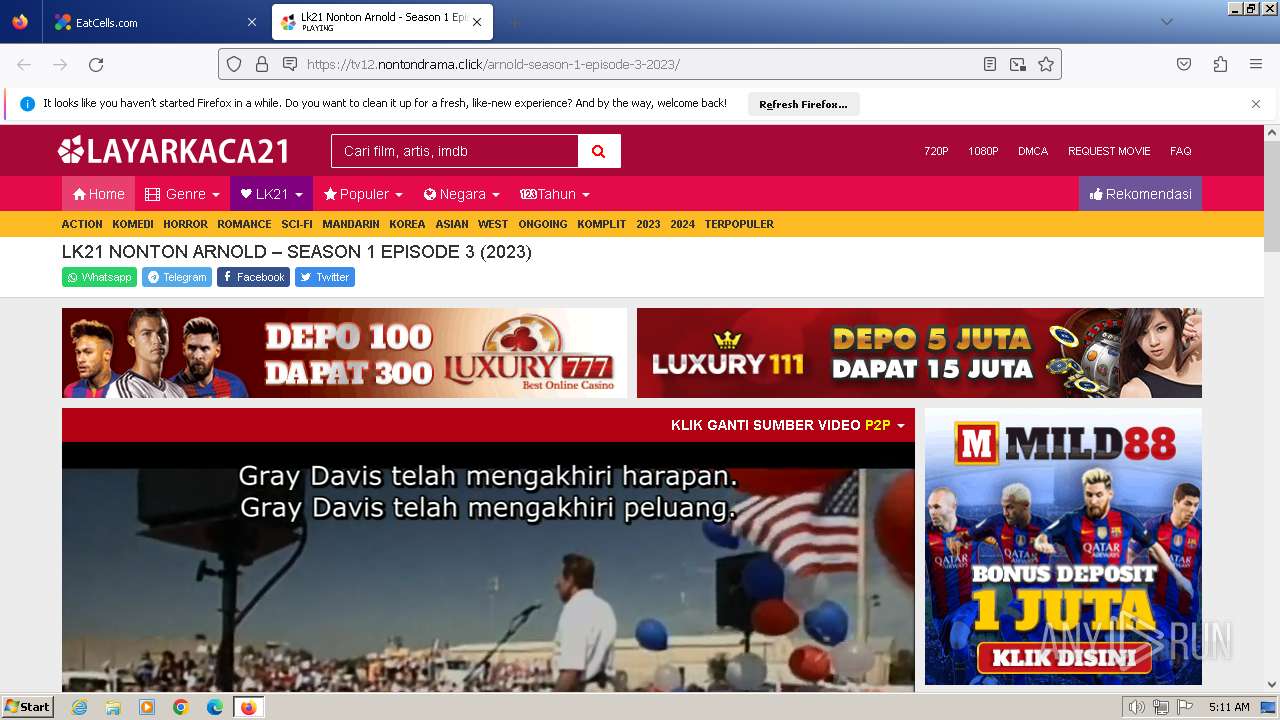1280x720 pixels.
Task: Dismiss the Refresh Firefox notification bar
Action: click(1256, 104)
